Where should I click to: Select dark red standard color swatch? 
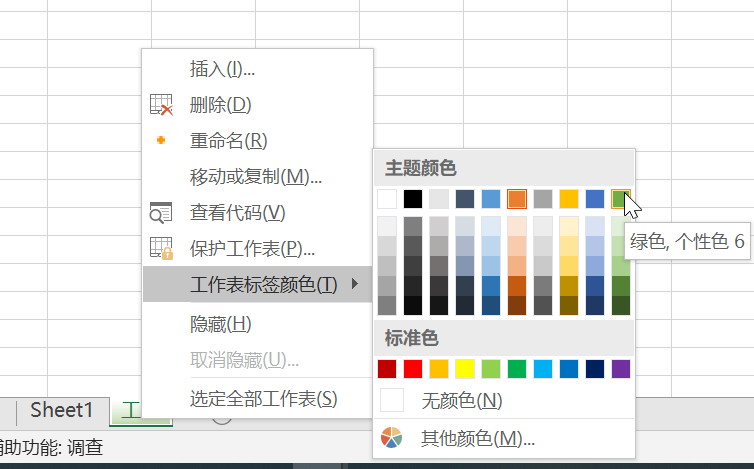click(x=387, y=369)
